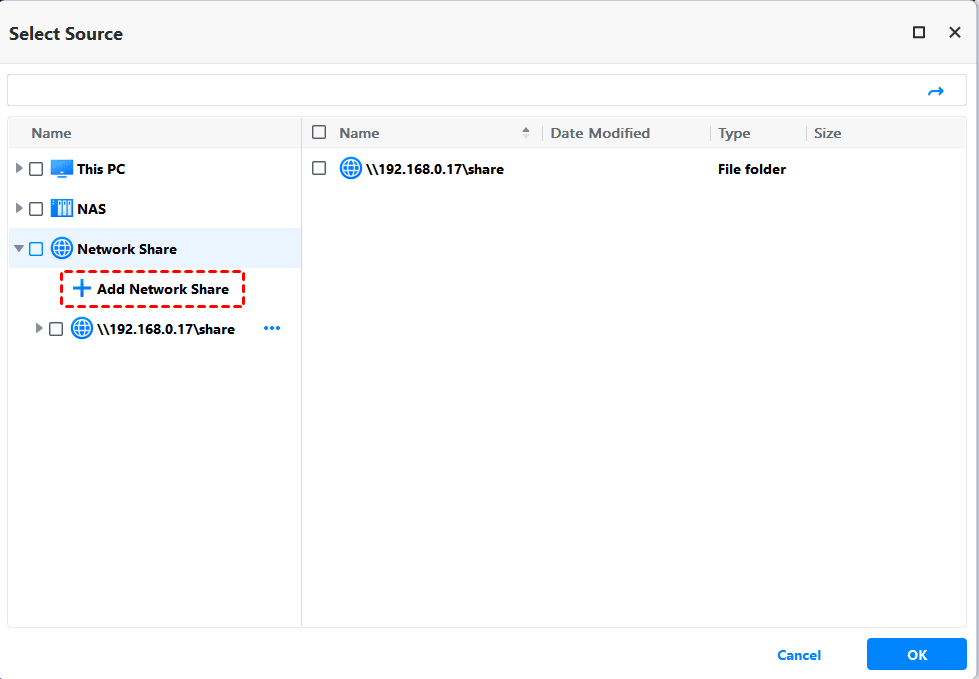
Task: Expand the This PC tree node
Action: pyautogui.click(x=19, y=168)
